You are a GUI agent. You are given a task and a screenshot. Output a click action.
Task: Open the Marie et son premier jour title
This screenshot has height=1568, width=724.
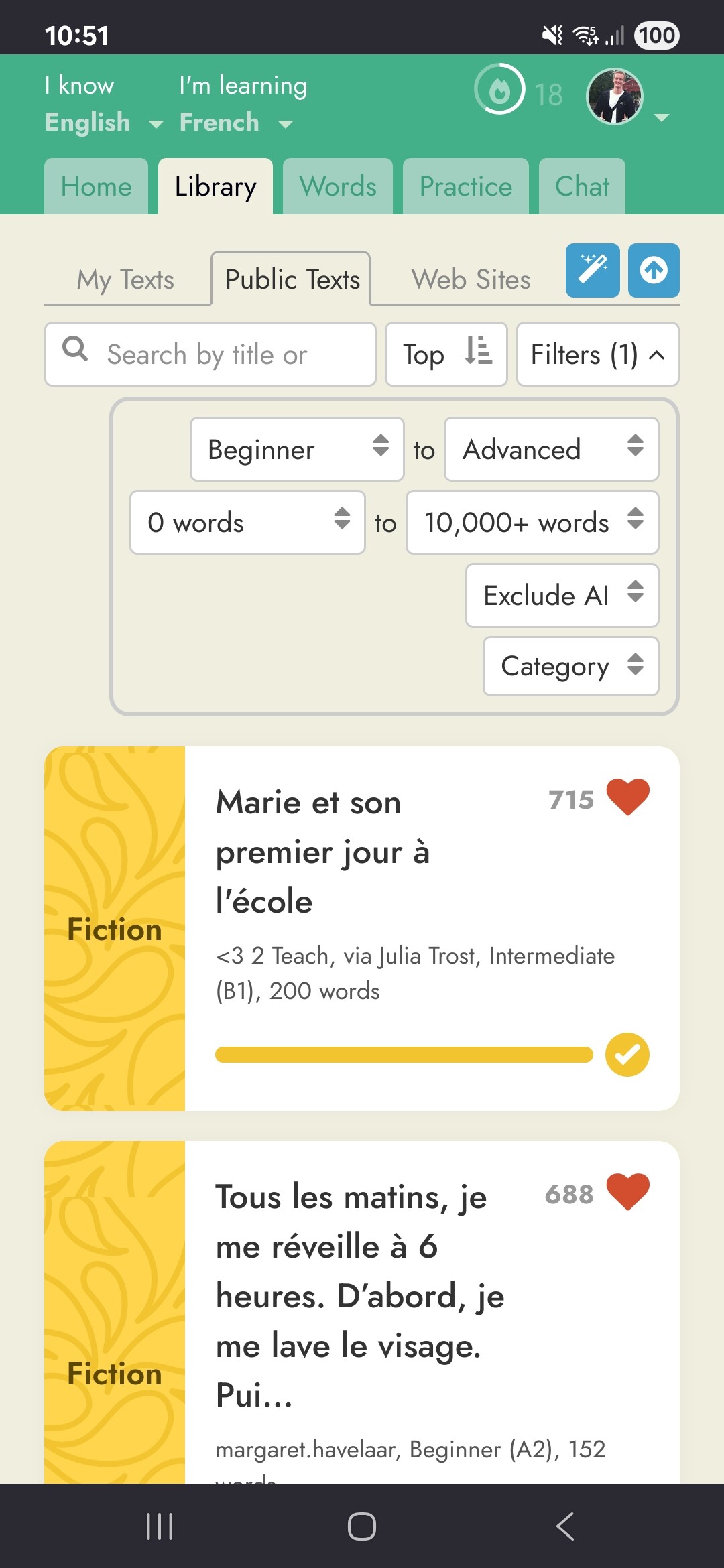point(322,852)
